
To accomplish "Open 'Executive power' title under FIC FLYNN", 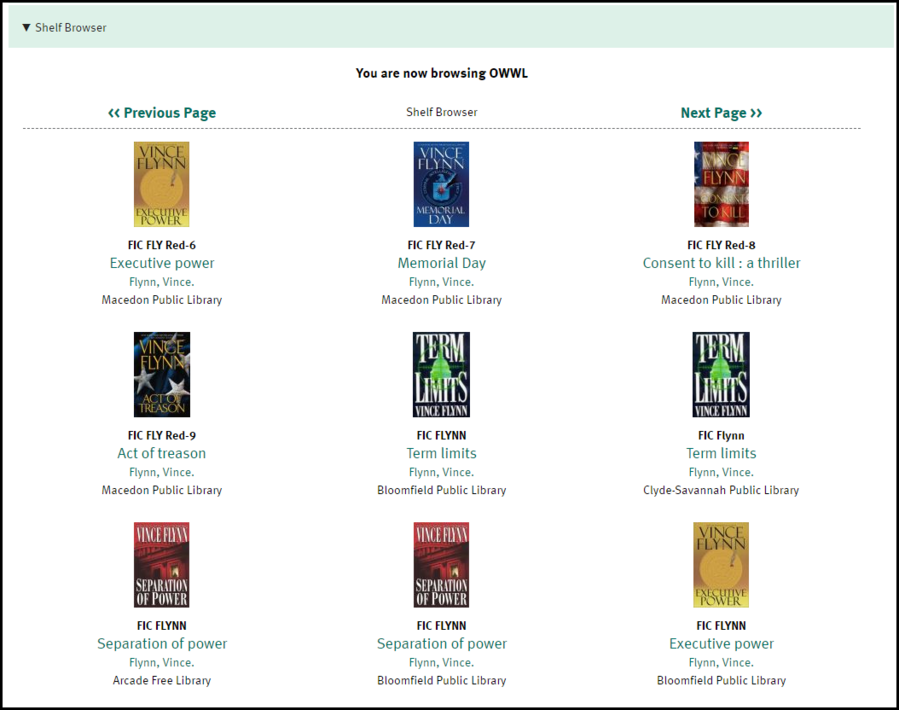I will [721, 644].
